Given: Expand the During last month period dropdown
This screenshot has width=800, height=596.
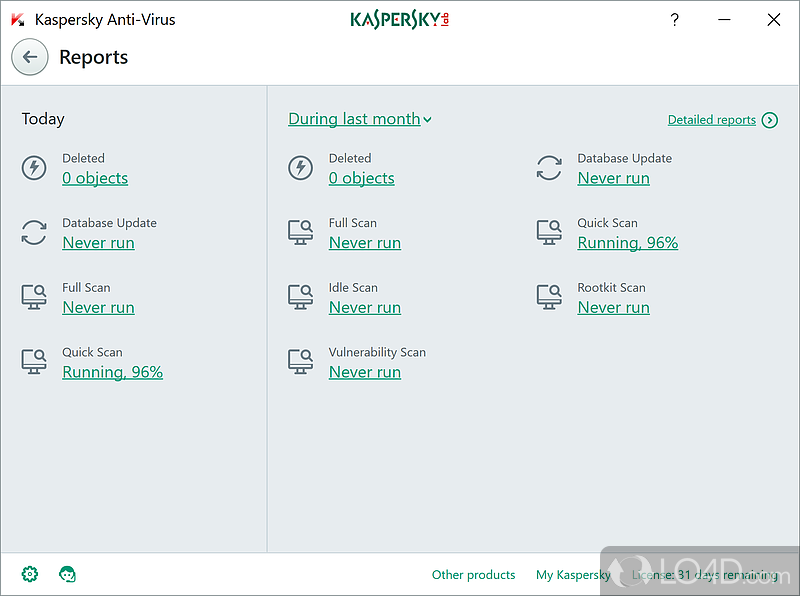Looking at the screenshot, I should pos(360,119).
